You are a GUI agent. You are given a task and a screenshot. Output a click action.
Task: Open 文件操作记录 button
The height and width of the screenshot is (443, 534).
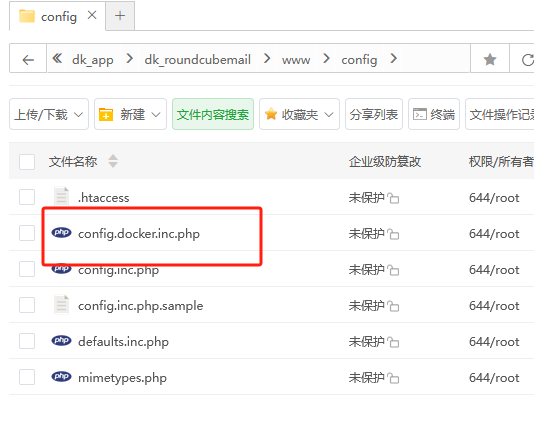point(501,114)
